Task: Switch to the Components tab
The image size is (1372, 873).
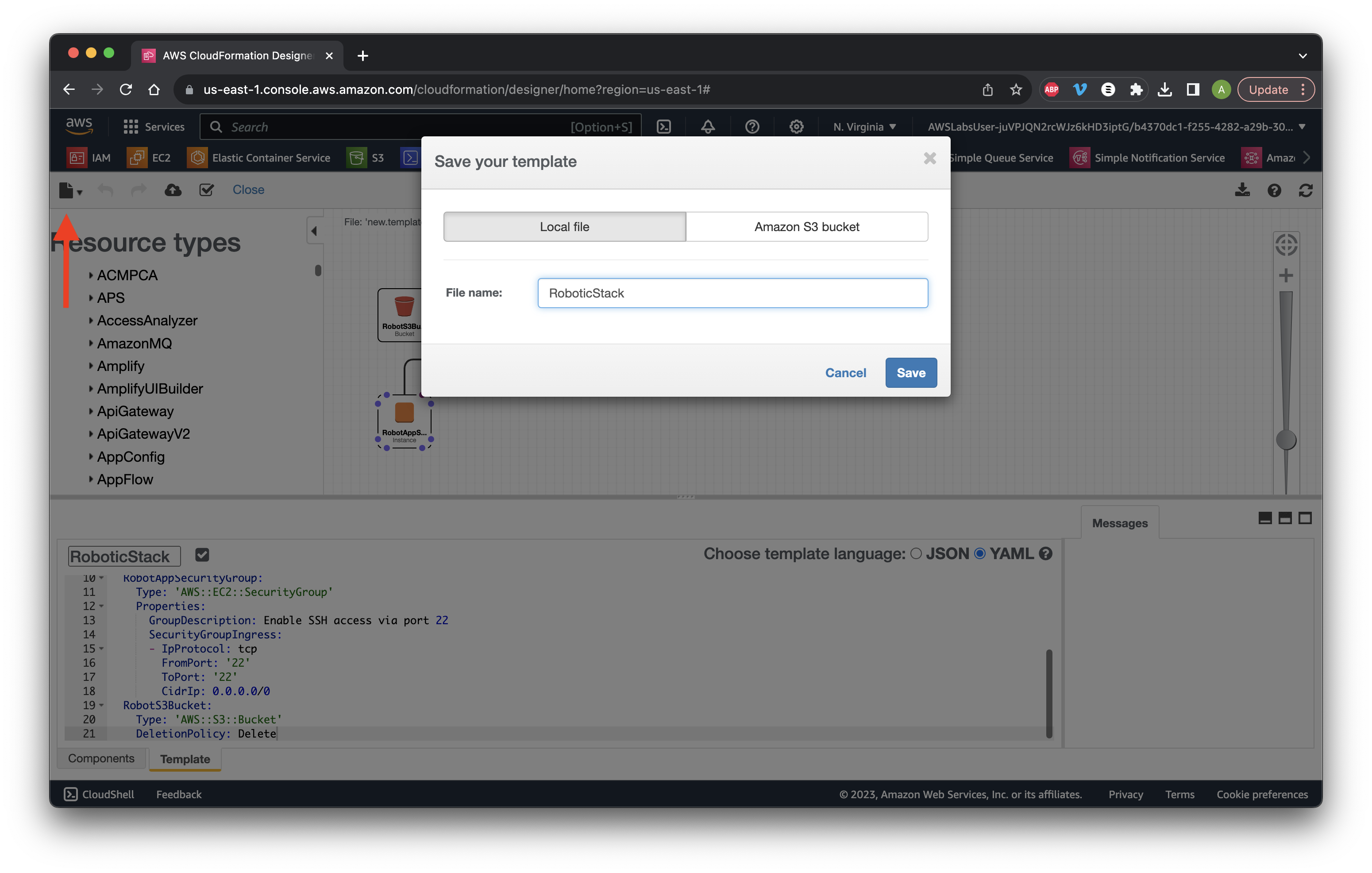Action: (101, 758)
